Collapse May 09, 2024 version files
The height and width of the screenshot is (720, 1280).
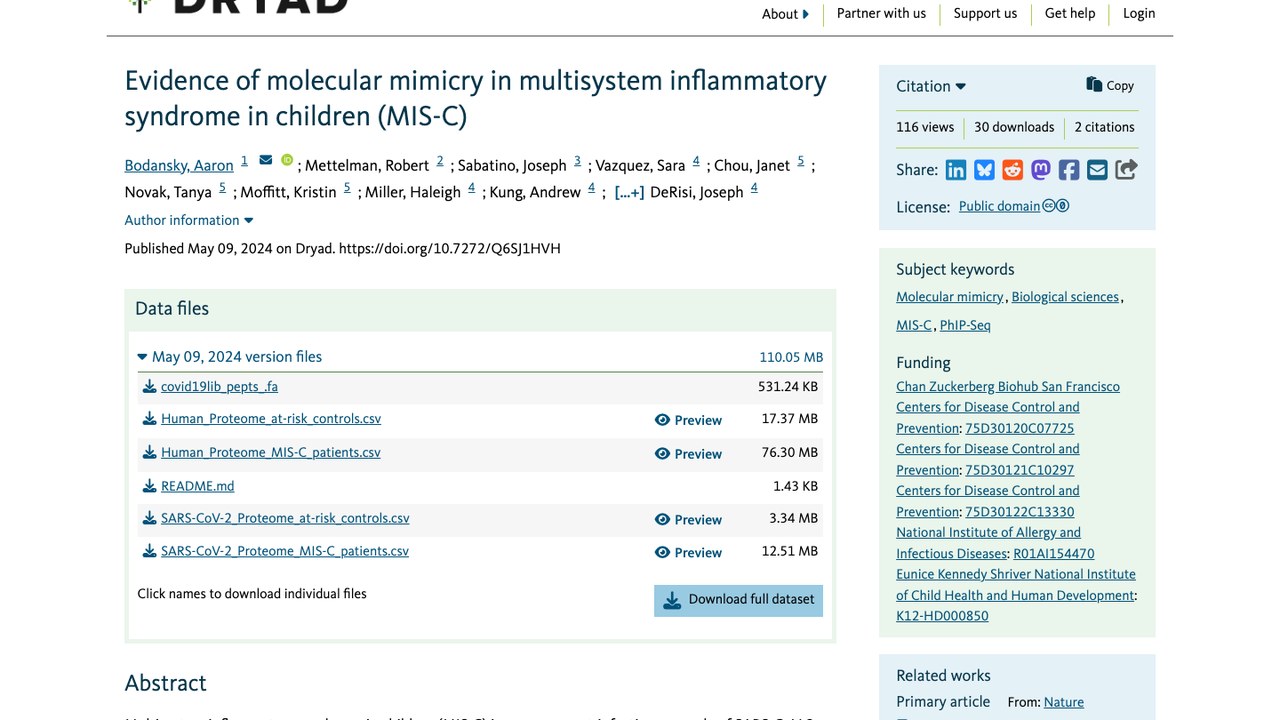click(x=230, y=357)
